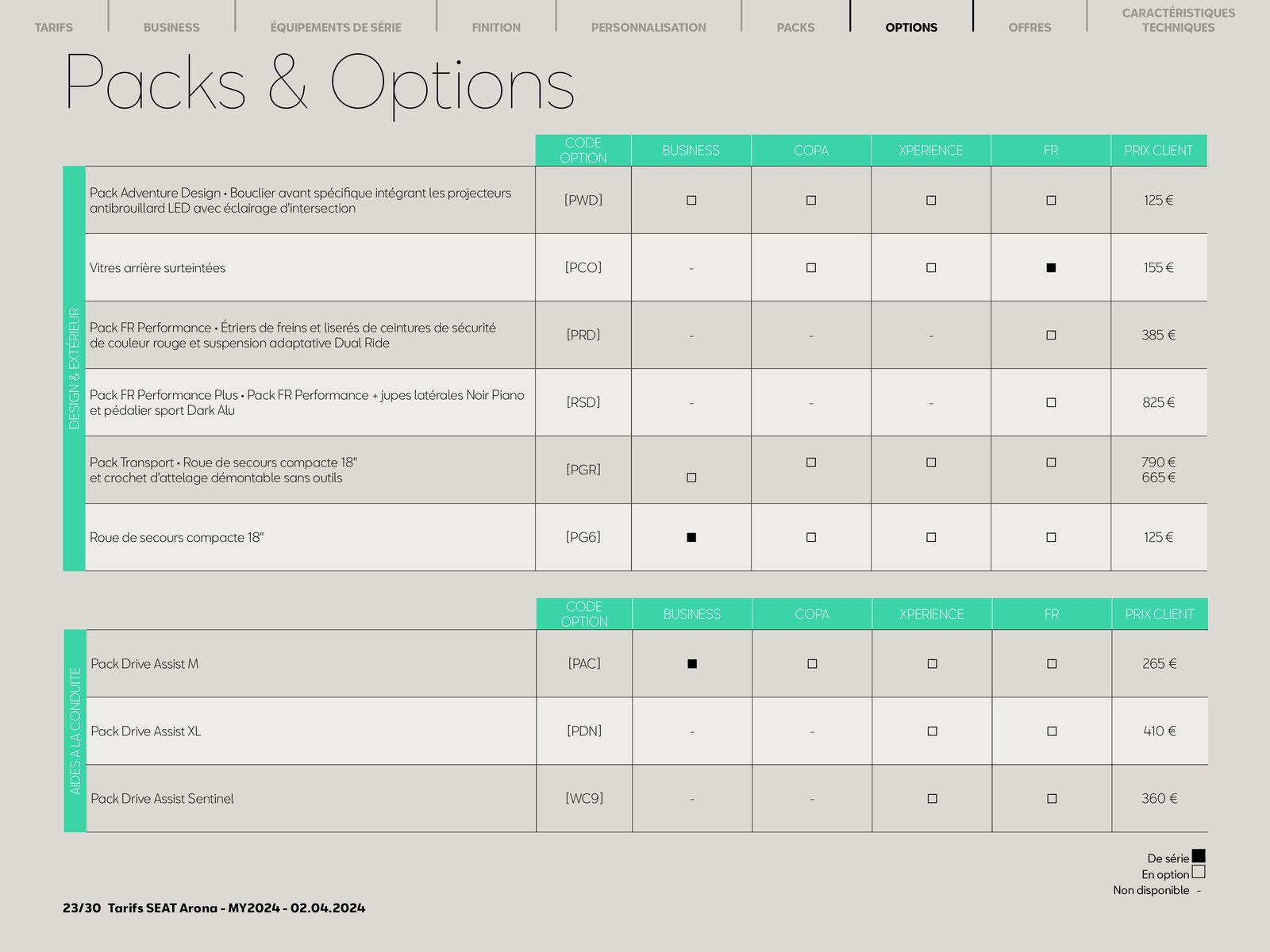
Task: Click the [PGR] option code
Action: click(583, 470)
